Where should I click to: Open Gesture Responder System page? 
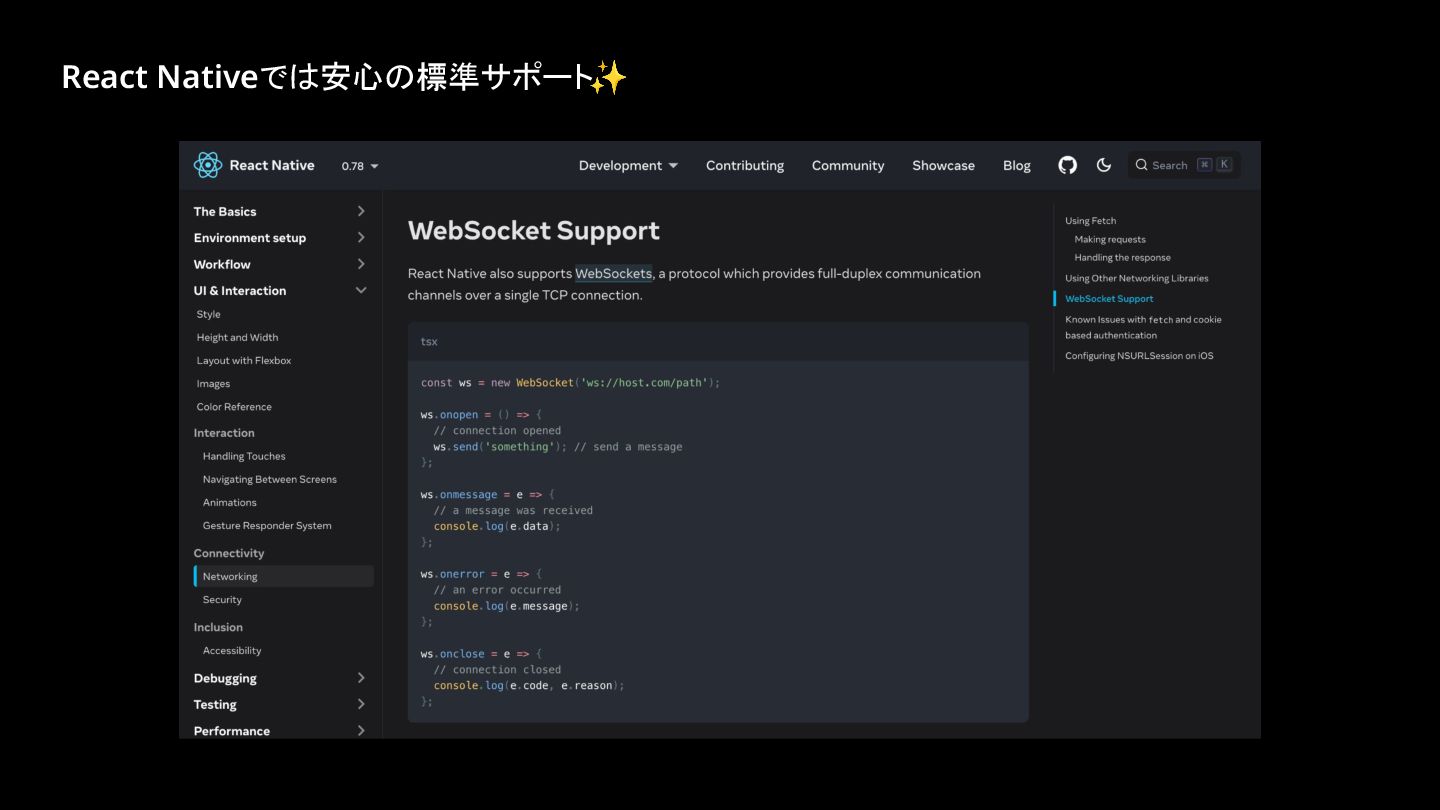click(267, 525)
